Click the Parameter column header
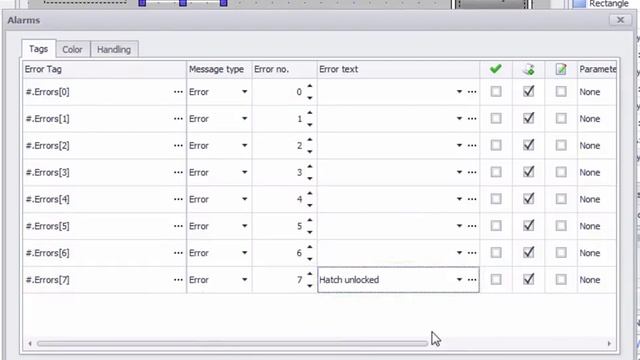Image resolution: width=640 pixels, height=360 pixels. pos(597,69)
